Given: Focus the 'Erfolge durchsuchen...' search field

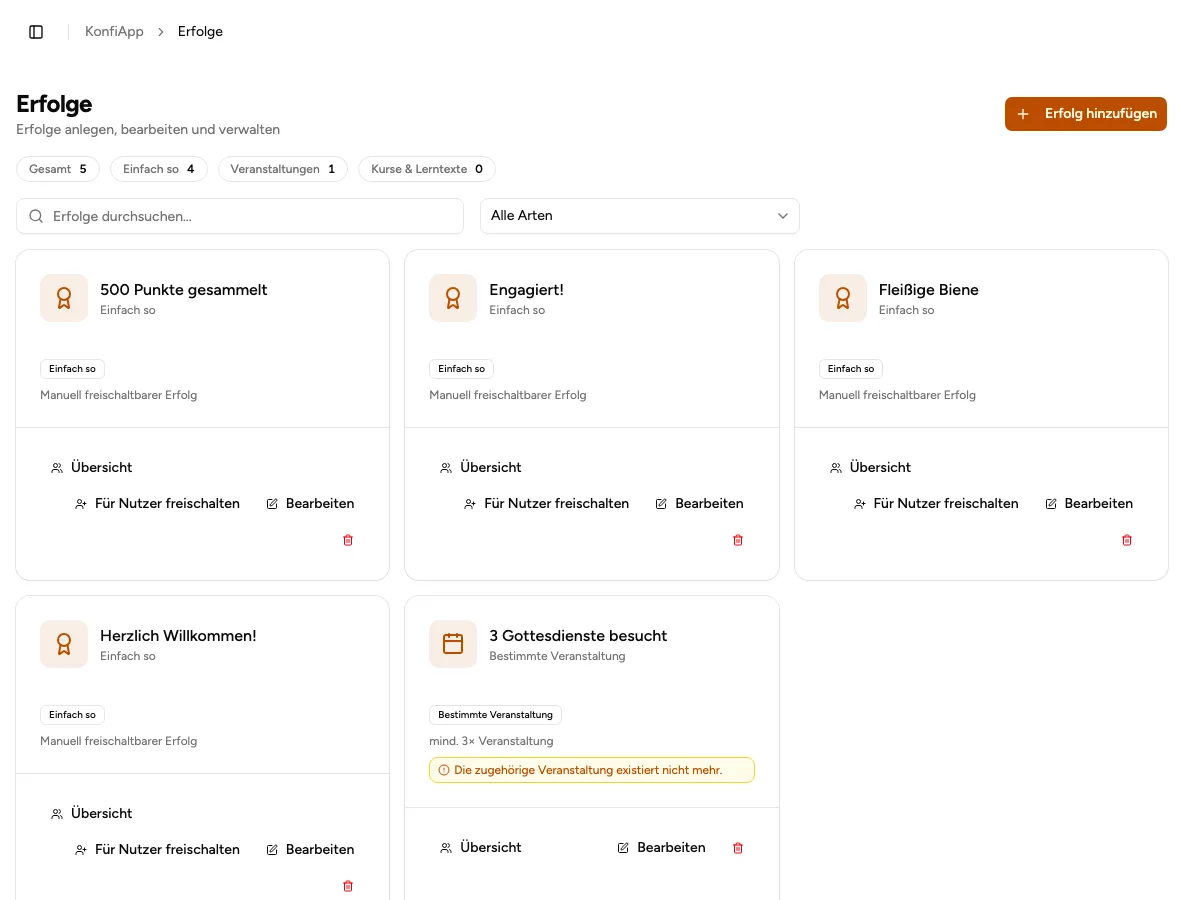Looking at the screenshot, I should [239, 216].
